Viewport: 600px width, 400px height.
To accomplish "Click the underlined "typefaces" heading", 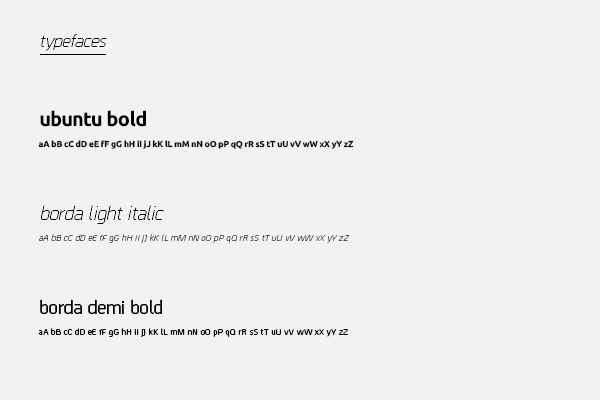I will click(72, 42).
